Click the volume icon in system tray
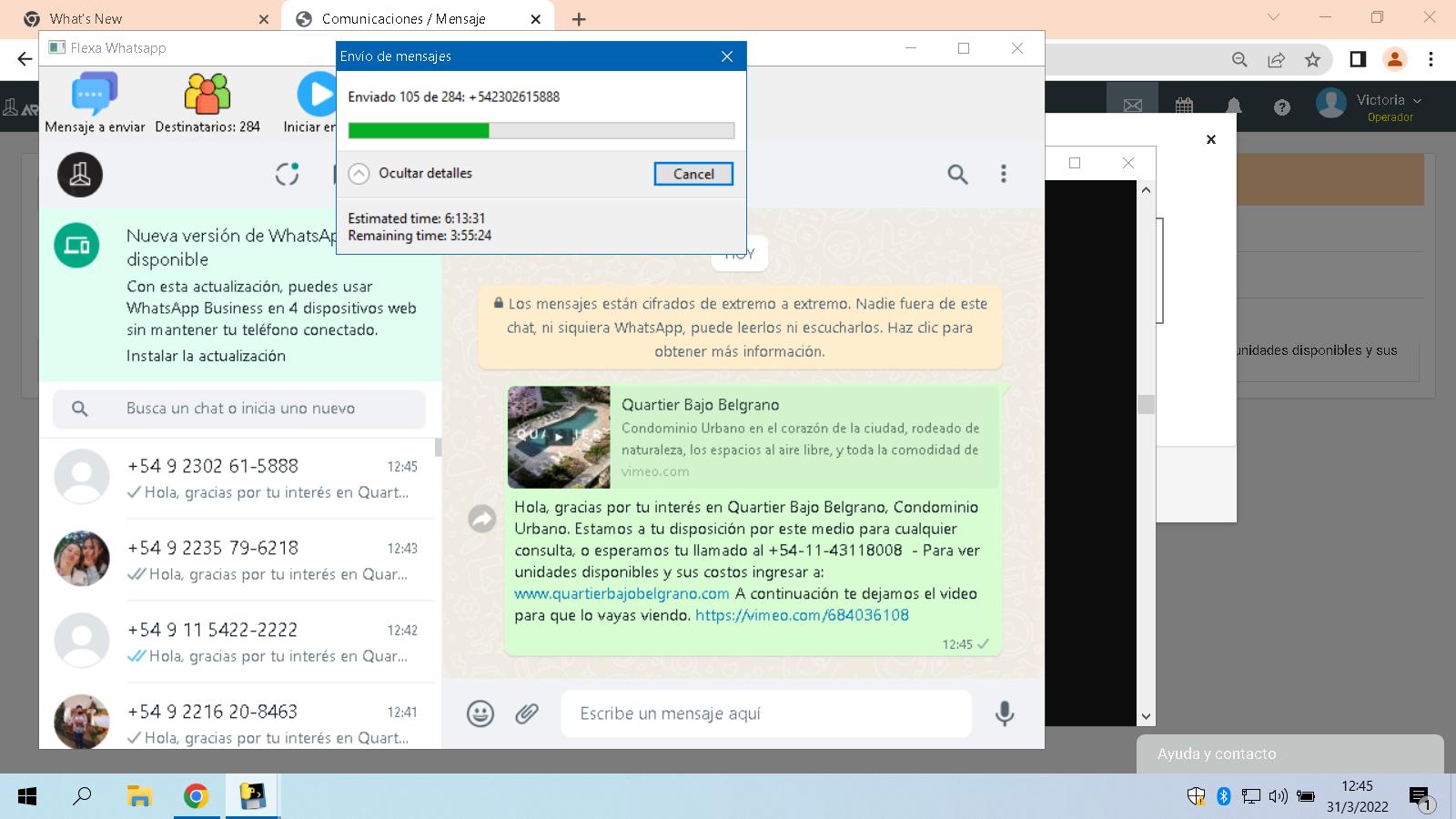The width and height of the screenshot is (1456, 819). 1278,796
